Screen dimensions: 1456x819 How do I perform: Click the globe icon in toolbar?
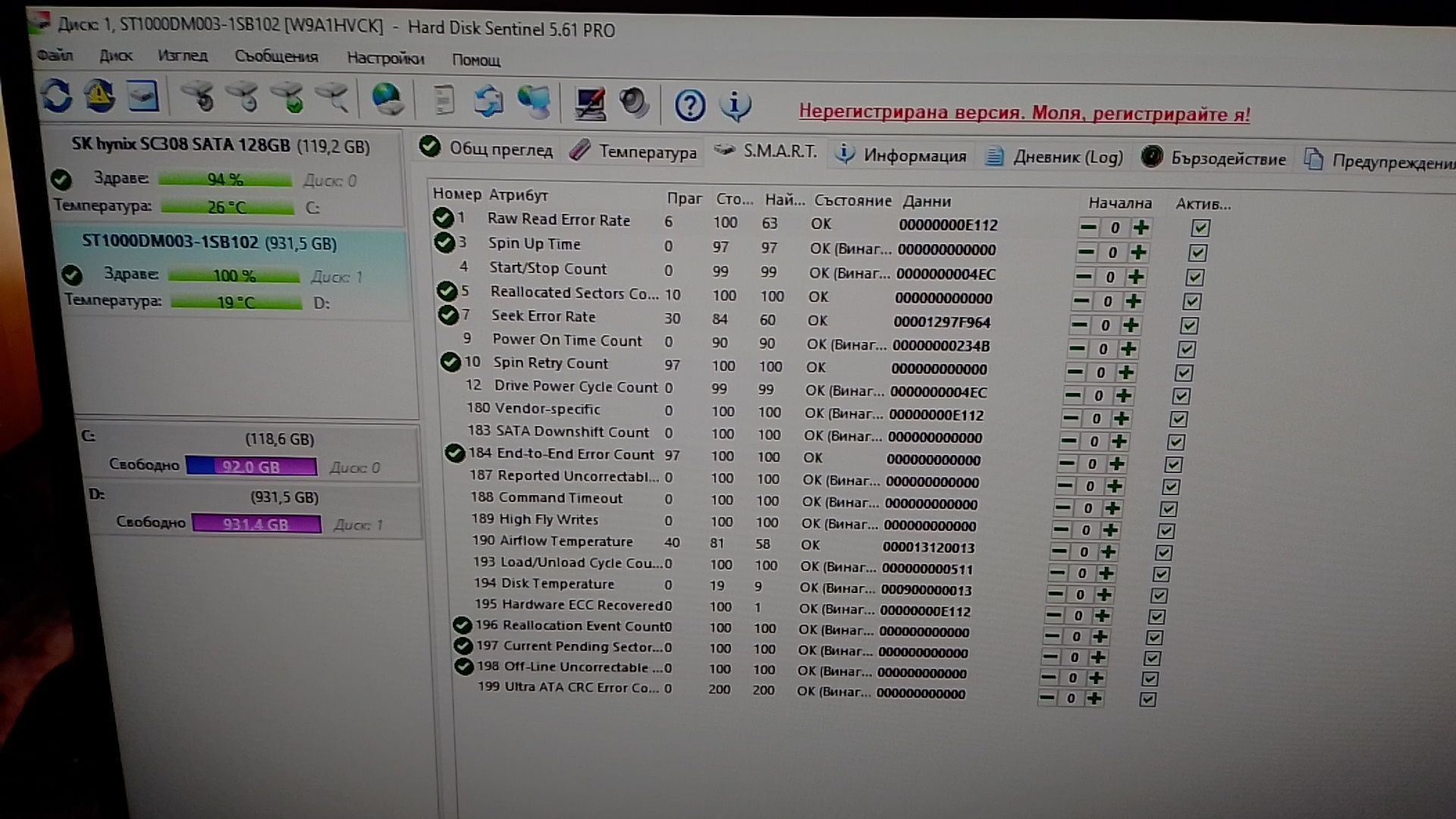388,99
